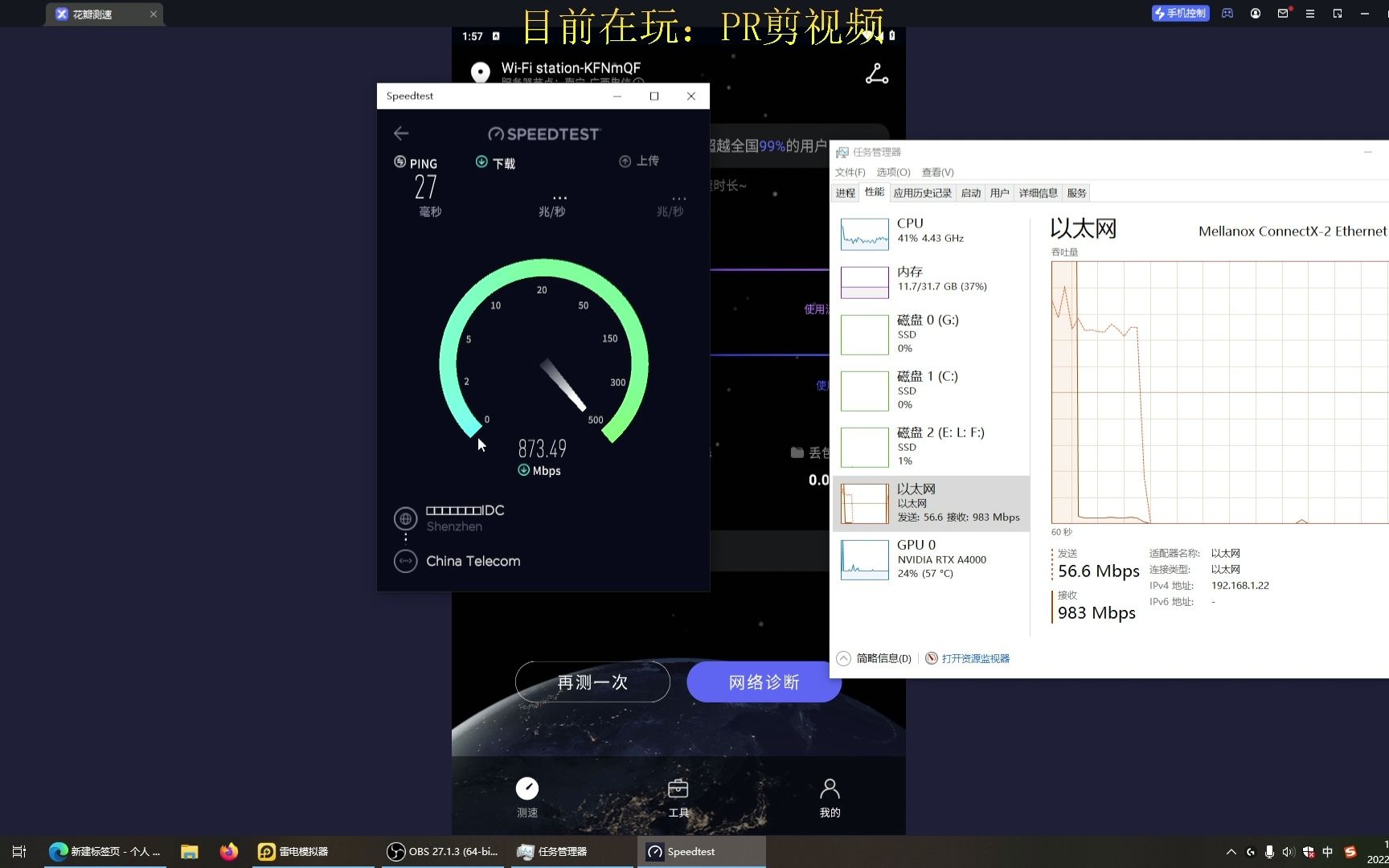Open Windows Task View in the taskbar

tap(19, 851)
